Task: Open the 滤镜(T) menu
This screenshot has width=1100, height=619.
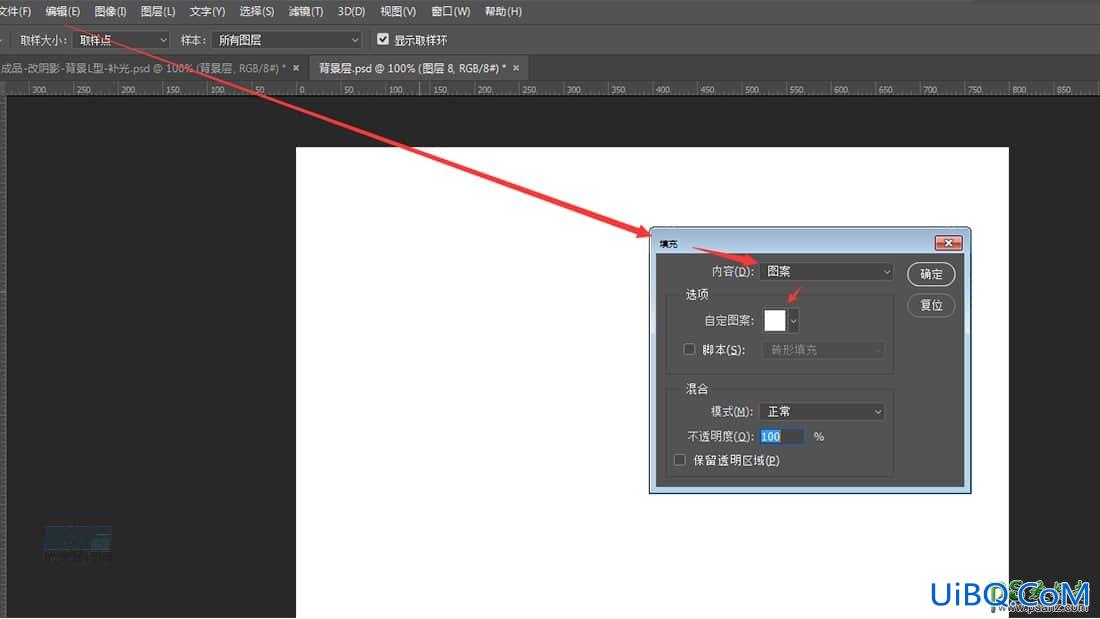Action: coord(306,11)
